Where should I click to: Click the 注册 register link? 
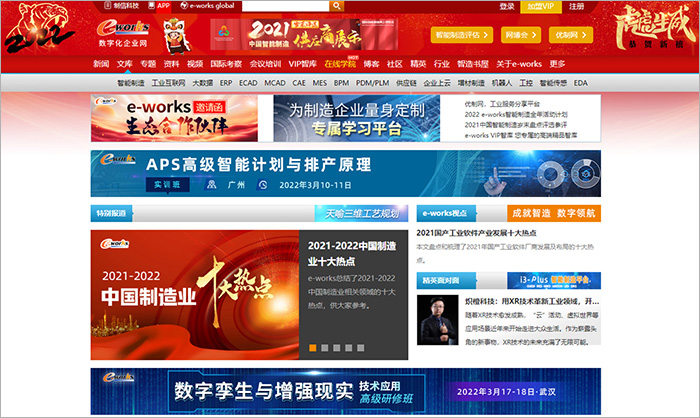pyautogui.click(x=576, y=6)
